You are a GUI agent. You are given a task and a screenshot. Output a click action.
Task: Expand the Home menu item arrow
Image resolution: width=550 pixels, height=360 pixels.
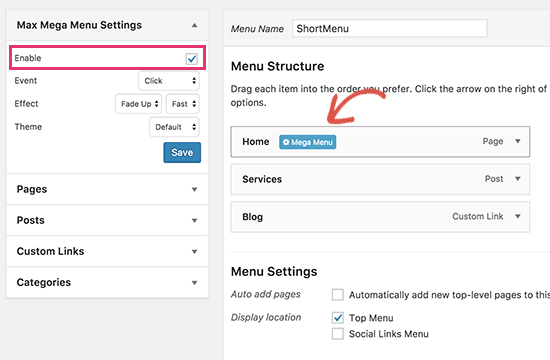tap(518, 141)
